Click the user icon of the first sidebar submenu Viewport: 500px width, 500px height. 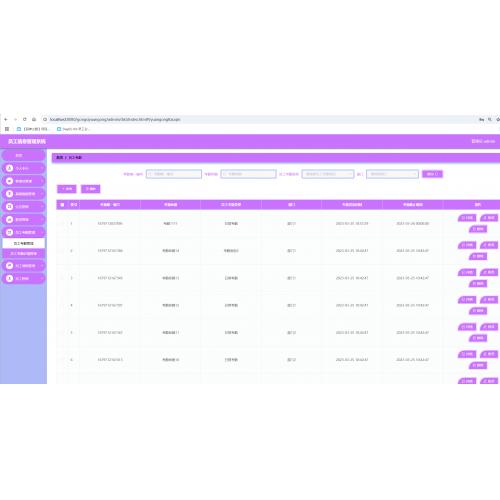pyautogui.click(x=10, y=168)
